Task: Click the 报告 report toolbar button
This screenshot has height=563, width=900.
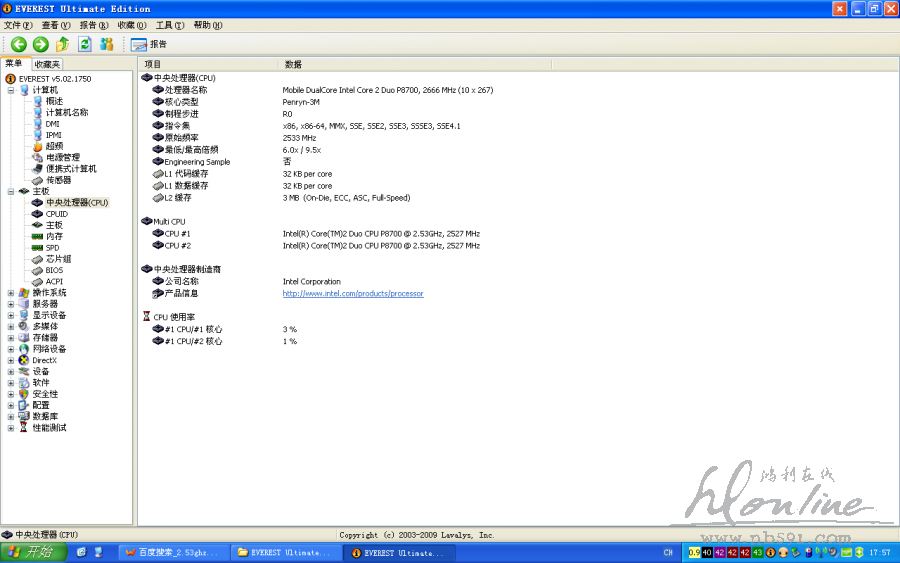Action: point(149,44)
